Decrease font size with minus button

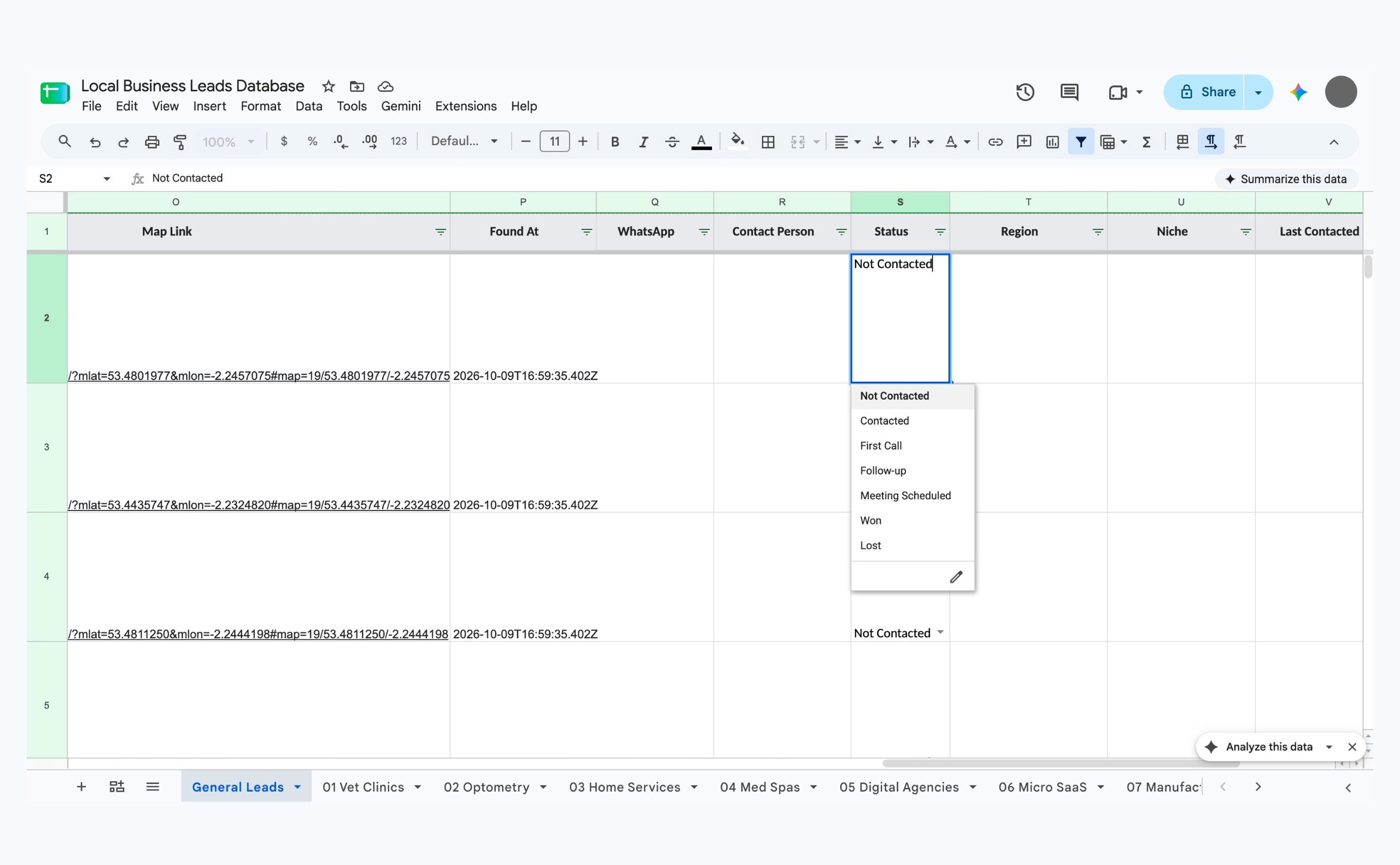pyautogui.click(x=526, y=141)
